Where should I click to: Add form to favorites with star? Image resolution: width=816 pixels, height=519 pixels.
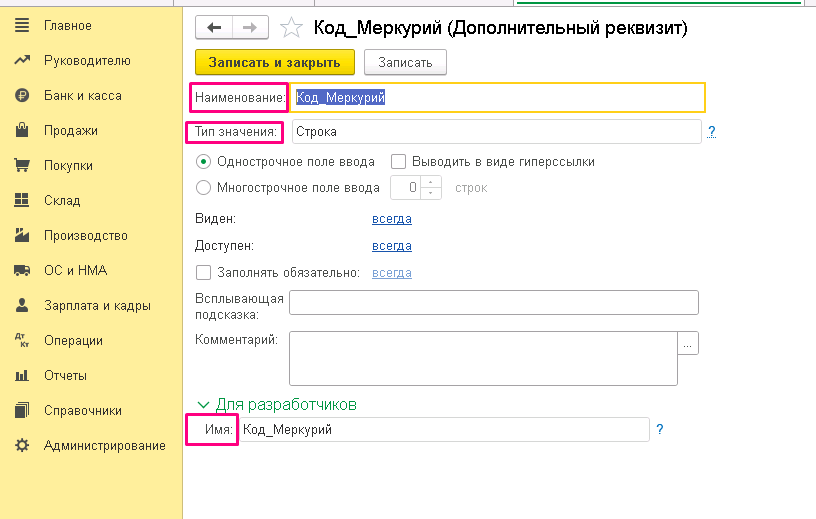pyautogui.click(x=291, y=28)
